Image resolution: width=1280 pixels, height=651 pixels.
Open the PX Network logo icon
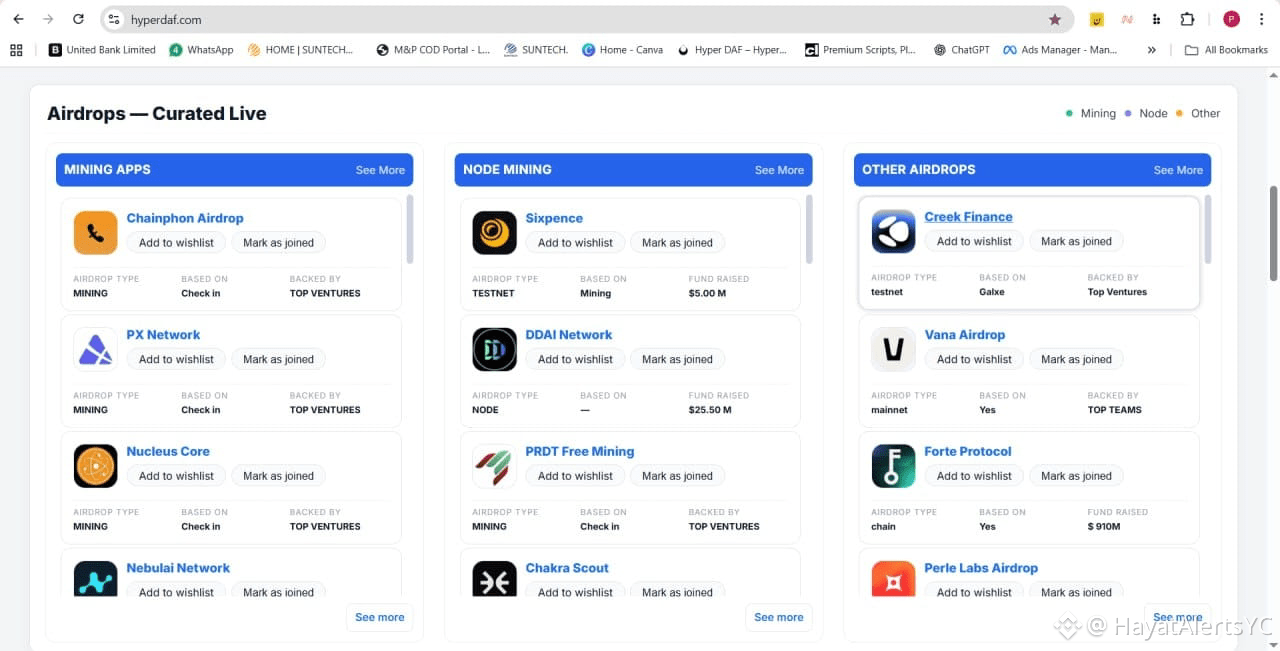95,349
